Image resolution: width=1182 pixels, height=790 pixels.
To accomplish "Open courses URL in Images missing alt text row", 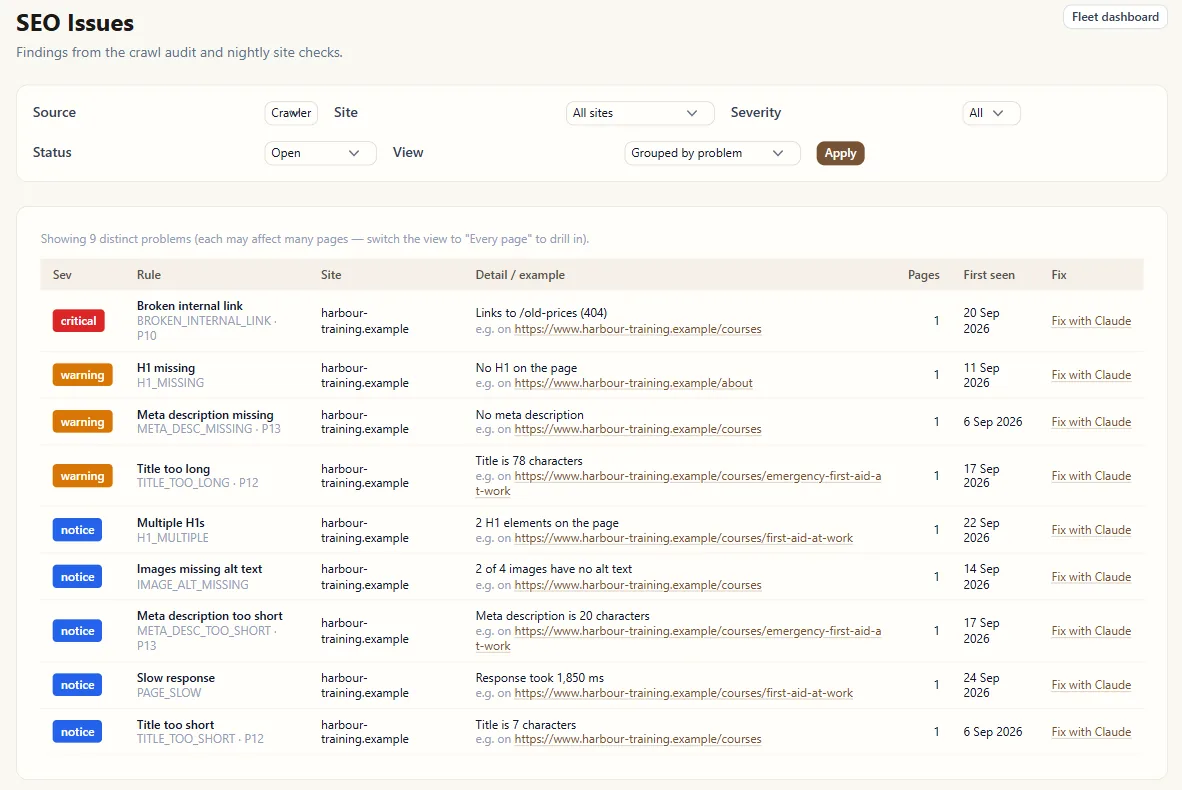I will point(638,585).
